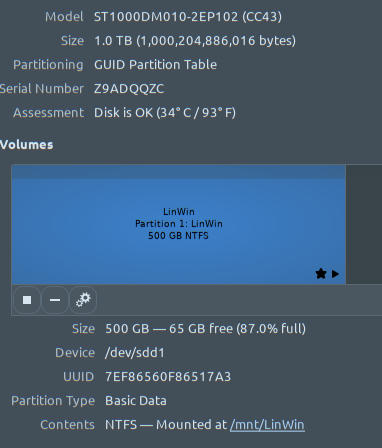The height and width of the screenshot is (448, 382).
Task: Click the 65 GB free size text
Action: point(201,329)
